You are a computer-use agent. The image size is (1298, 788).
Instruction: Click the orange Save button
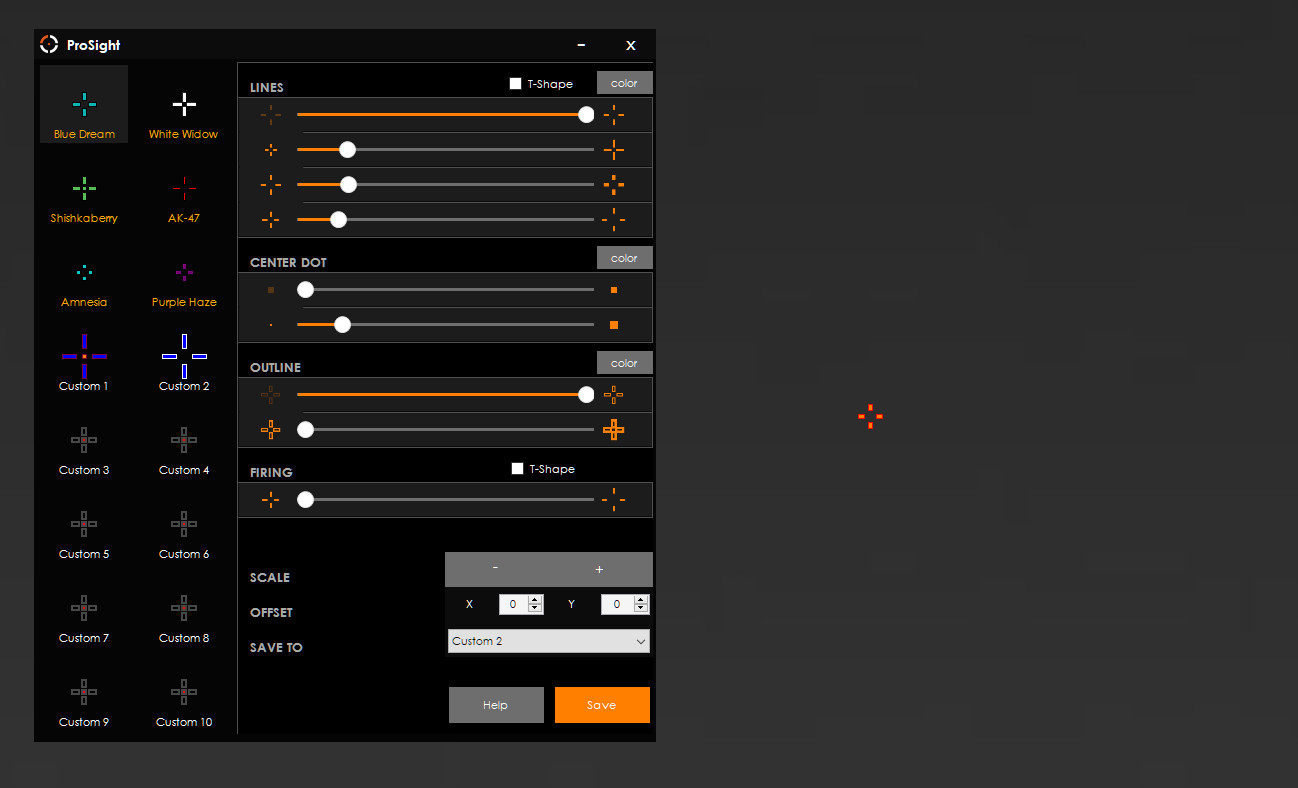[x=602, y=705]
